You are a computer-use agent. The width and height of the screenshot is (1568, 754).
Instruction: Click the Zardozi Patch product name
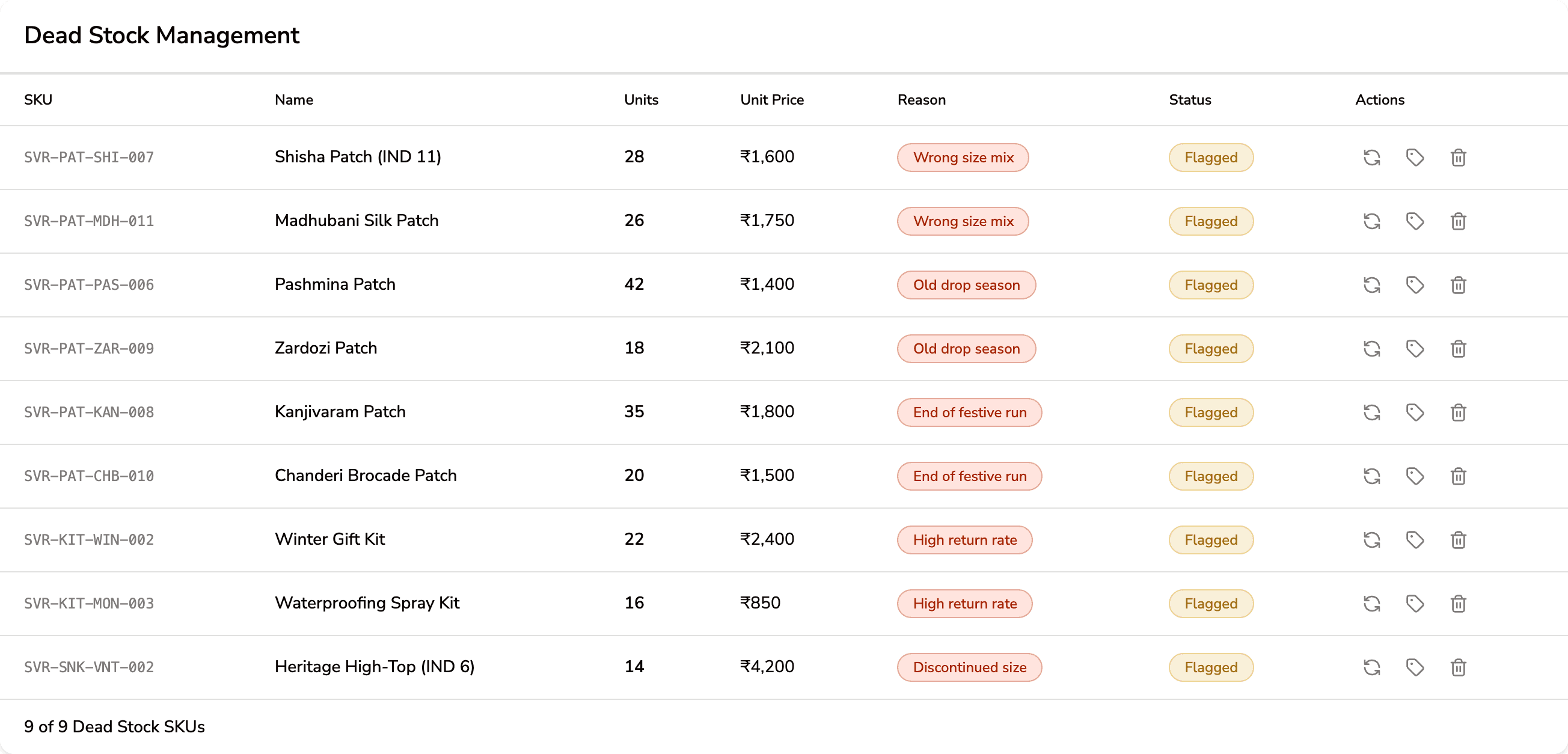click(326, 348)
